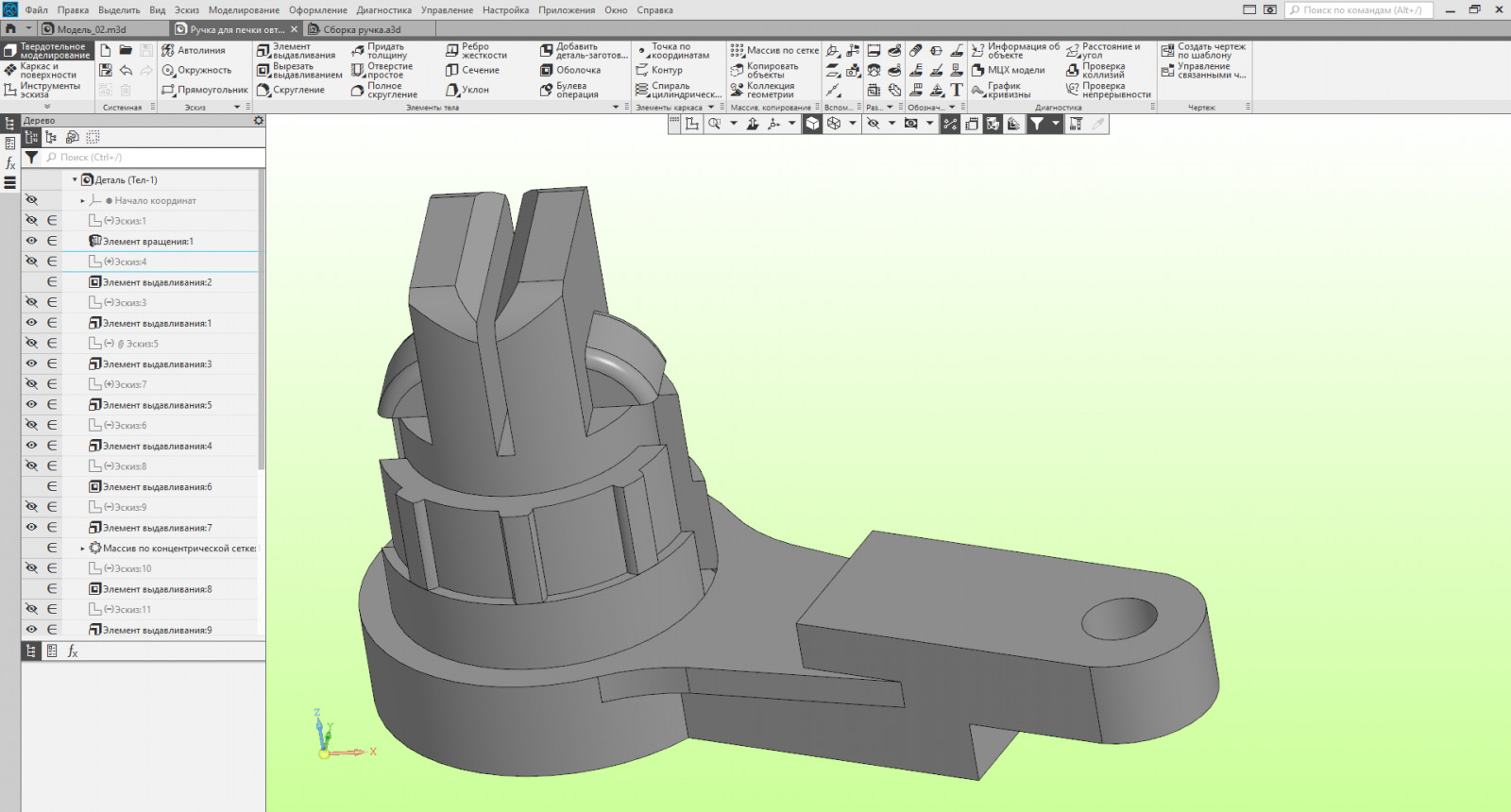
Task: Select the shaded view cube icon
Action: (812, 124)
